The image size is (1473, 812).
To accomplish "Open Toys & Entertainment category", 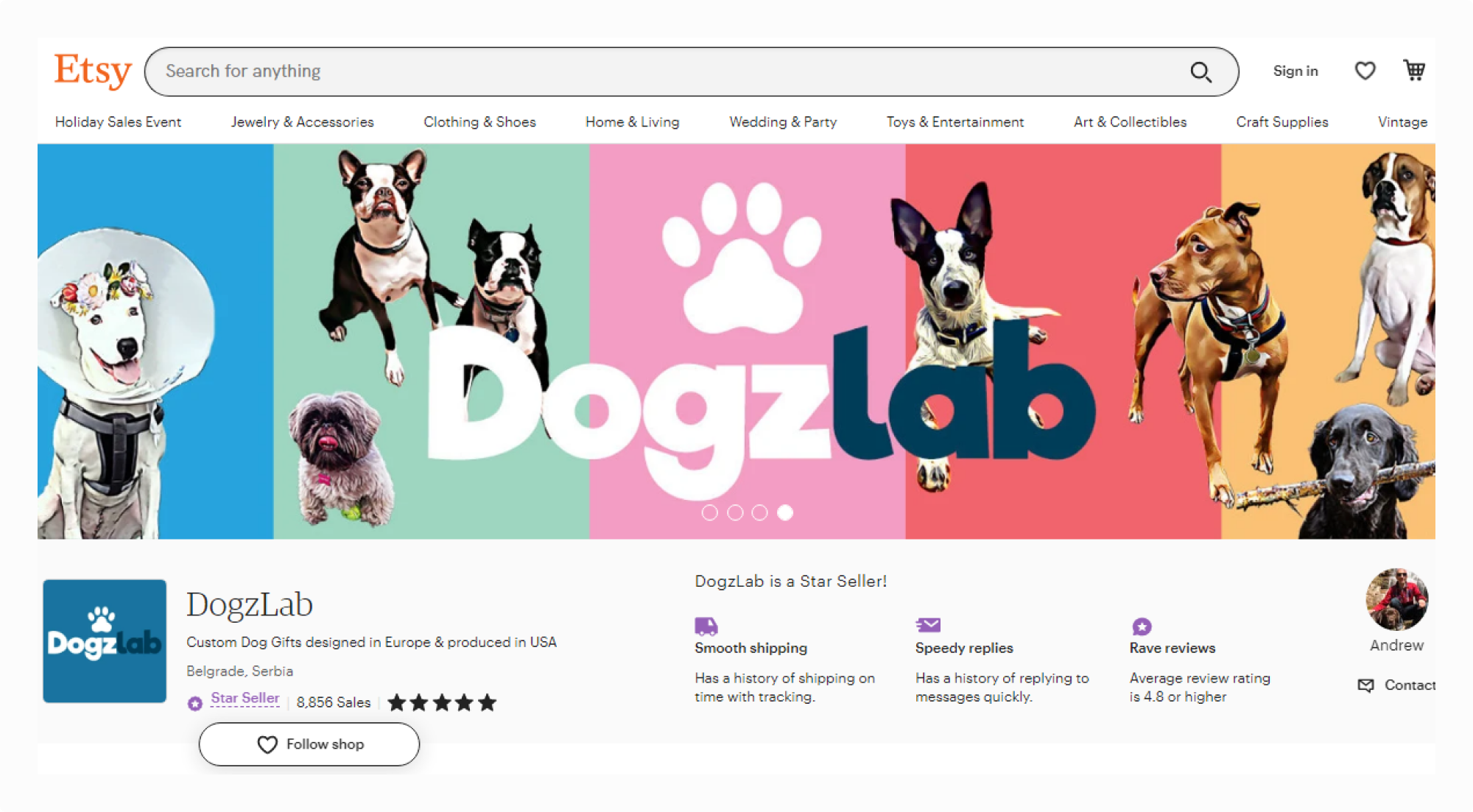I will click(x=955, y=122).
